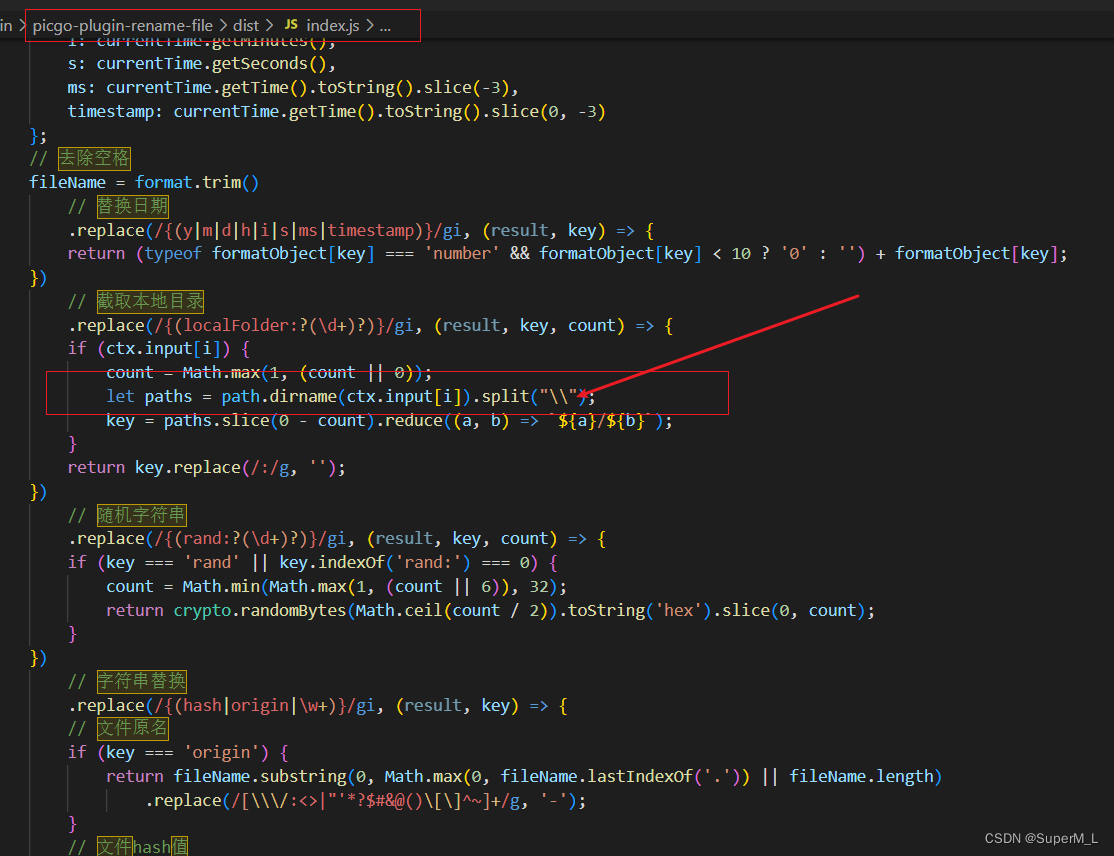
Task: Open the picgo-plugin-rename-file breadcrumb
Action: pyautogui.click(x=123, y=26)
